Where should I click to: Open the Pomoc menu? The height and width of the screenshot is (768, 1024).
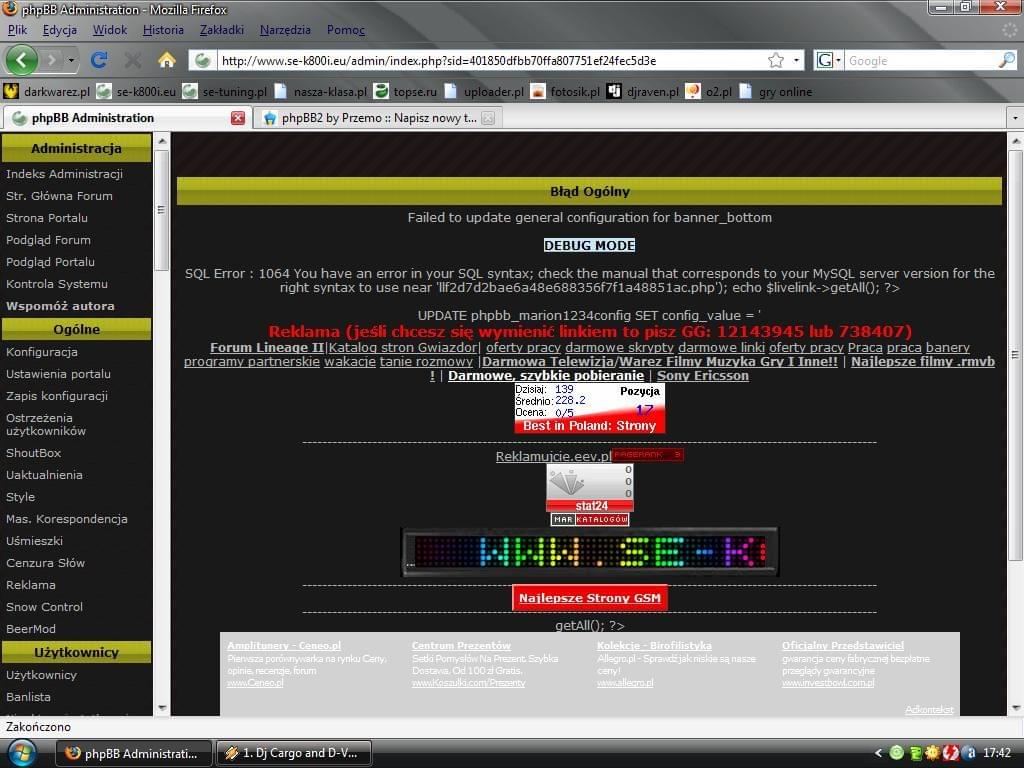pos(345,30)
